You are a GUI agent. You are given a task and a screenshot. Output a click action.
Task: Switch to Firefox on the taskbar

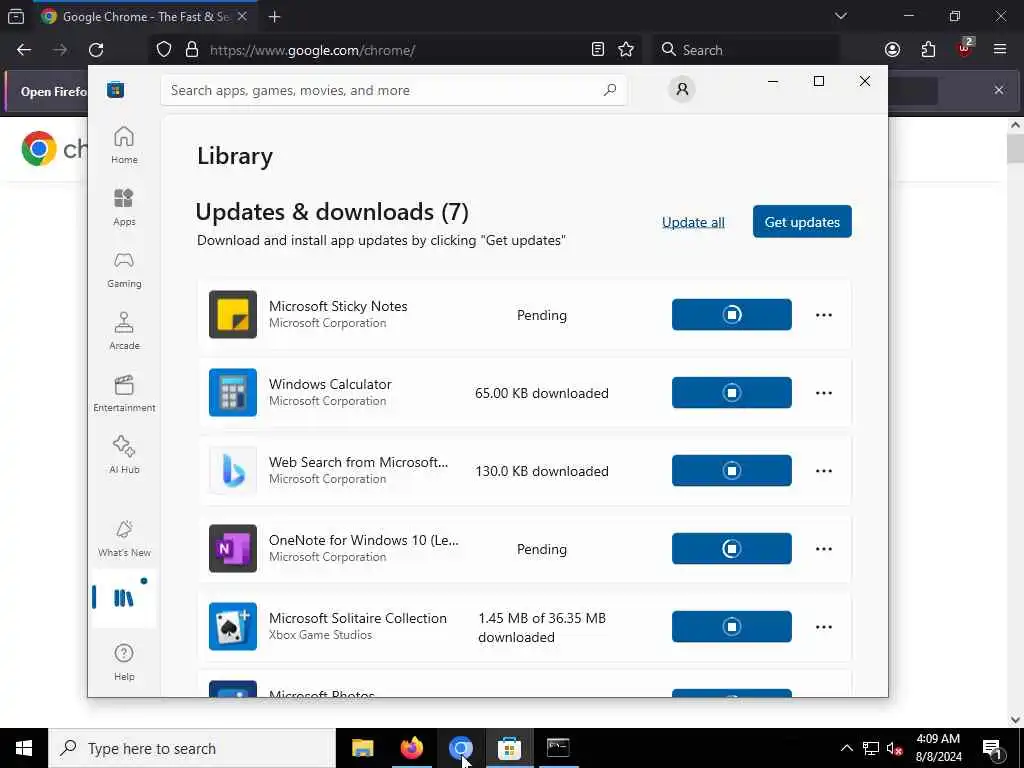[411, 748]
